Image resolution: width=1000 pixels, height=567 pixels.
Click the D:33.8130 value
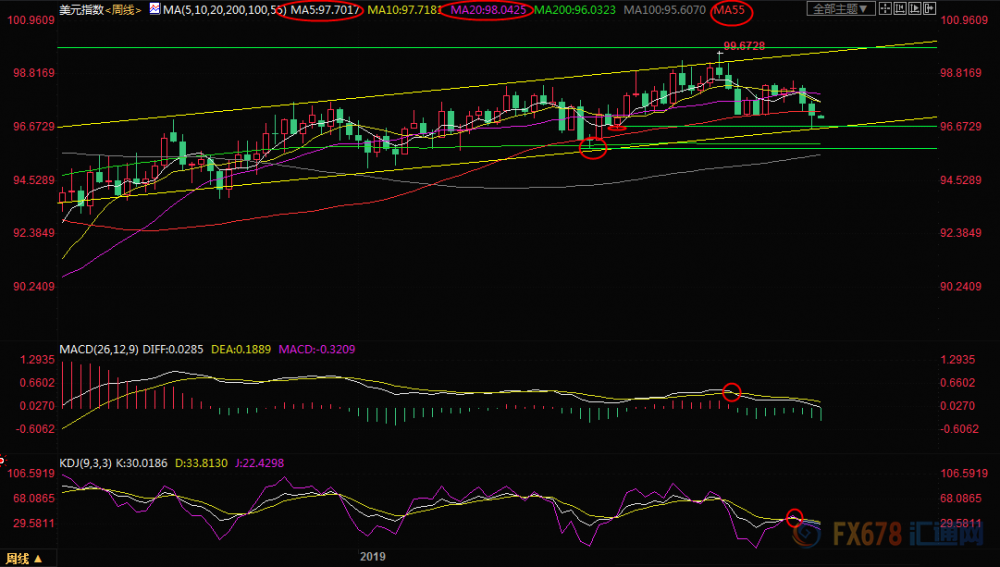201,463
